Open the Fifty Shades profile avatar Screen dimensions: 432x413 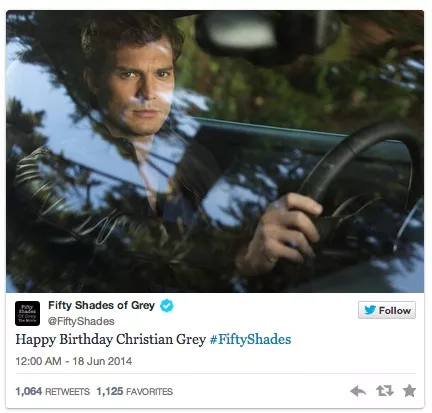coord(27,313)
